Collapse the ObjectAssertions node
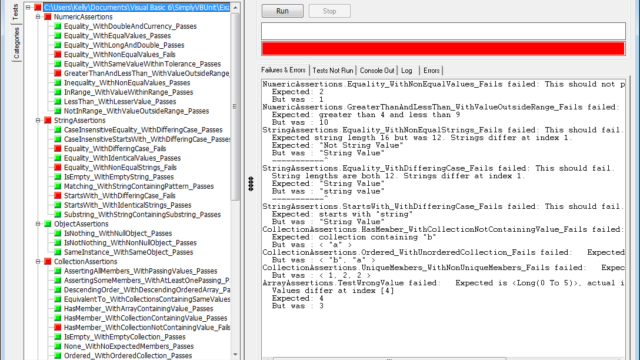Screen dimensions: 640x360 point(38,224)
